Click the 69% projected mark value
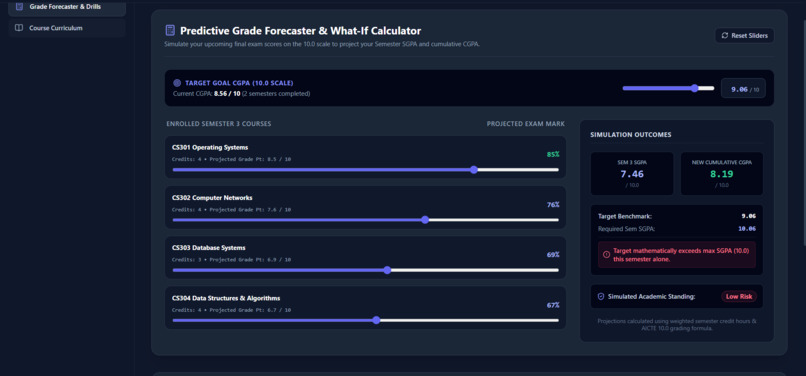The image size is (806, 376). click(x=553, y=255)
